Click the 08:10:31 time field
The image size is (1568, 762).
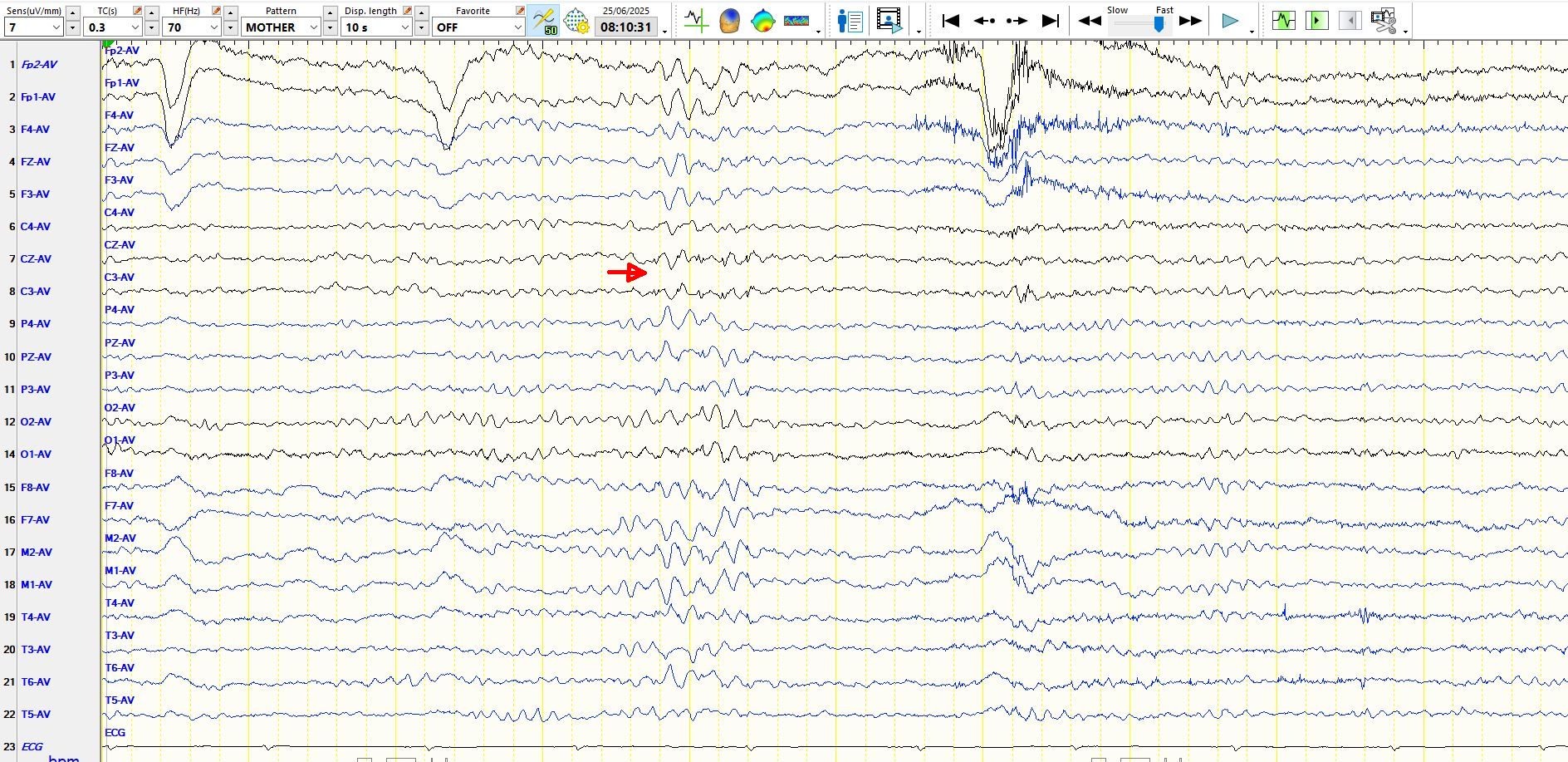click(626, 27)
